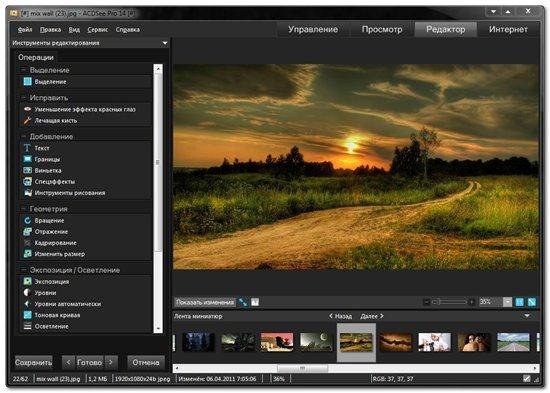Collapse the Геометрия group
550x393 pixels.
(24, 208)
